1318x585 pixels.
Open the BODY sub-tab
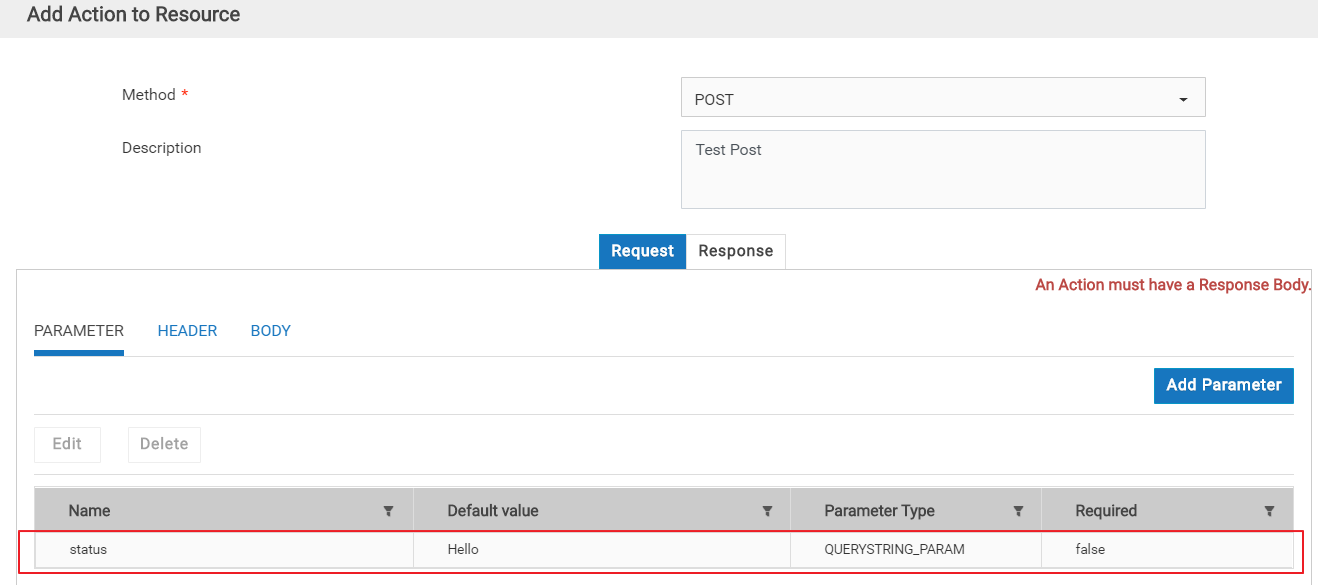tap(270, 331)
